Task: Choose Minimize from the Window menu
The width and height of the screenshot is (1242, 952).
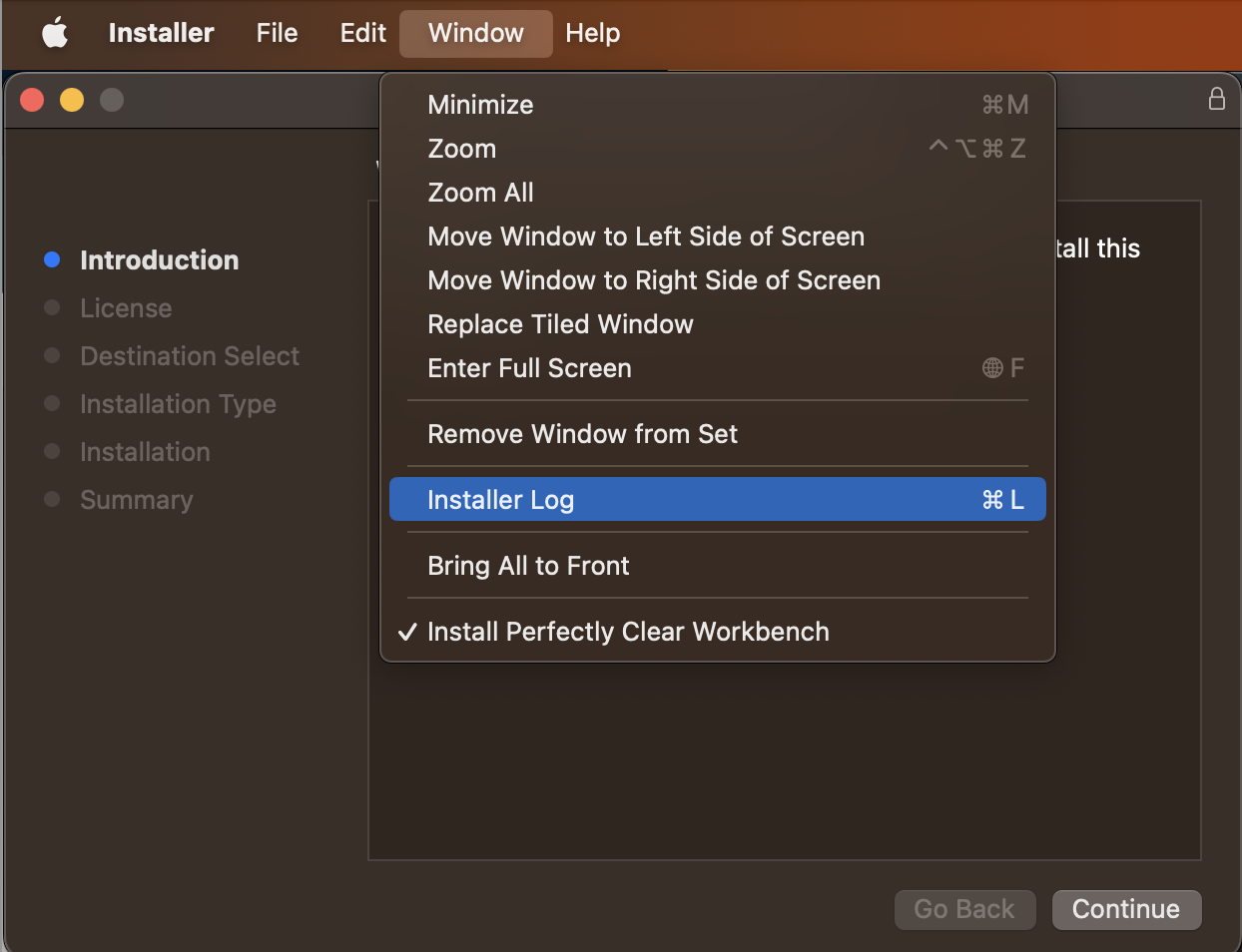Action: tap(480, 105)
